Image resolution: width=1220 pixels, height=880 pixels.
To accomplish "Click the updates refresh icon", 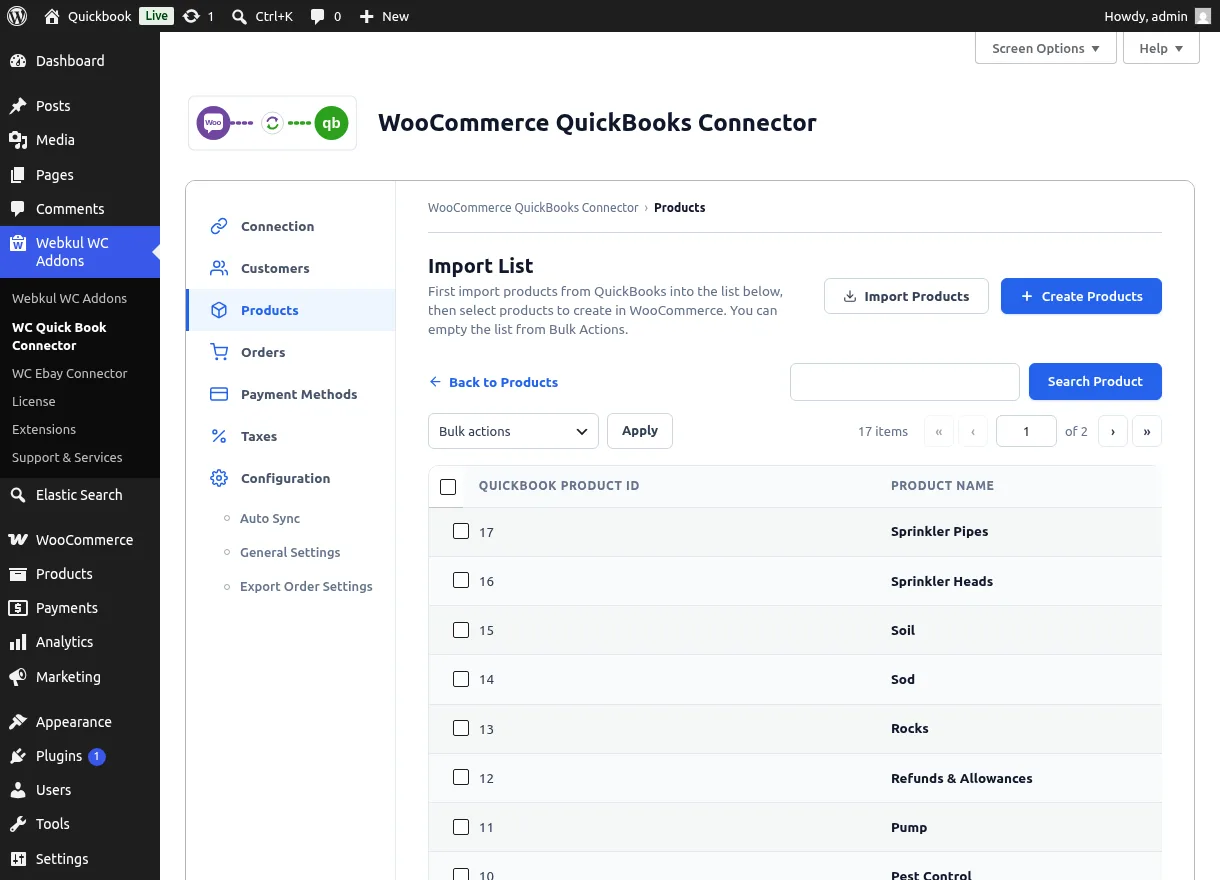I will pos(191,16).
